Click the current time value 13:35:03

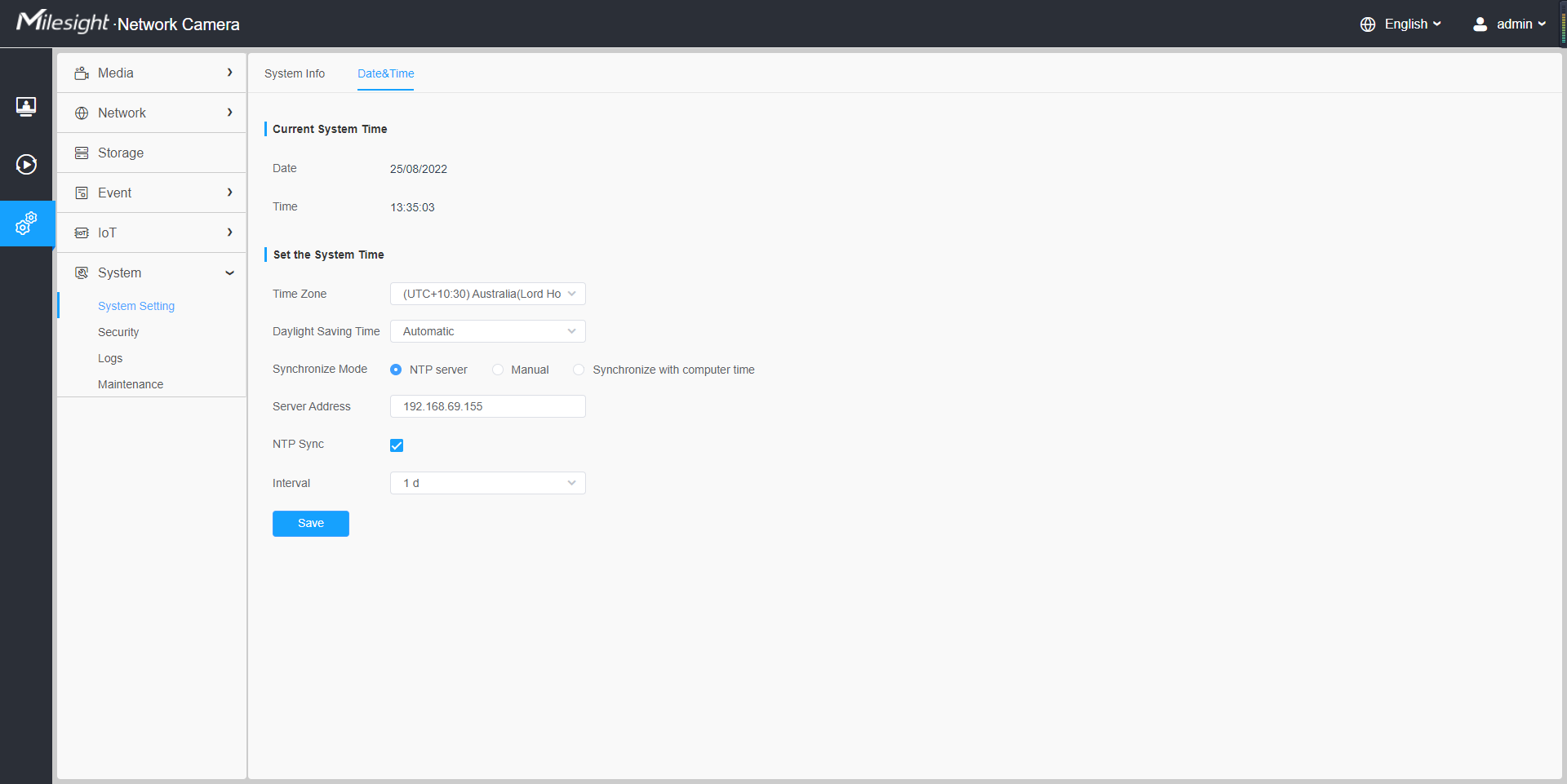coord(413,207)
